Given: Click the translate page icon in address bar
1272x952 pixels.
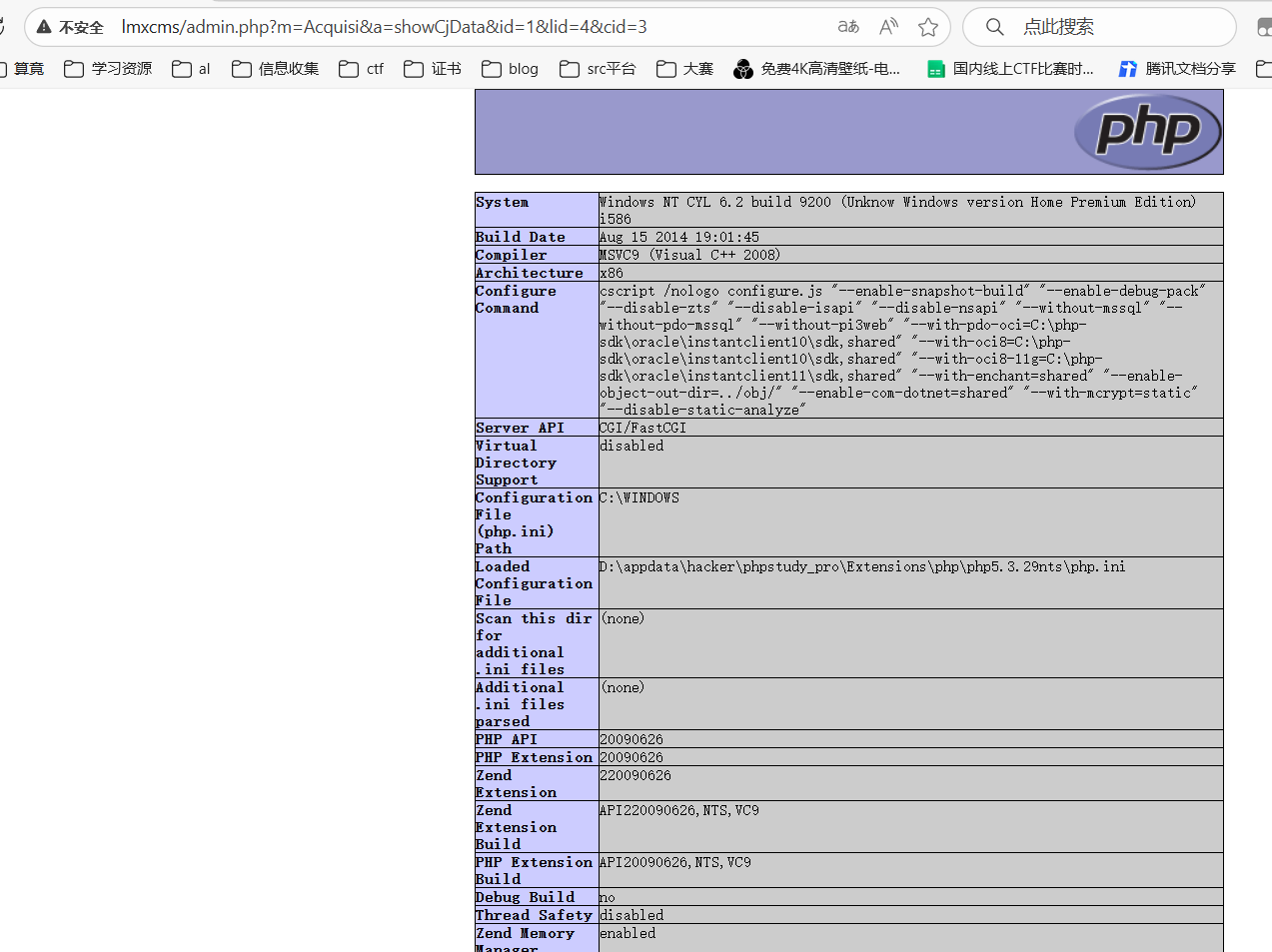Looking at the screenshot, I should pyautogui.click(x=848, y=27).
